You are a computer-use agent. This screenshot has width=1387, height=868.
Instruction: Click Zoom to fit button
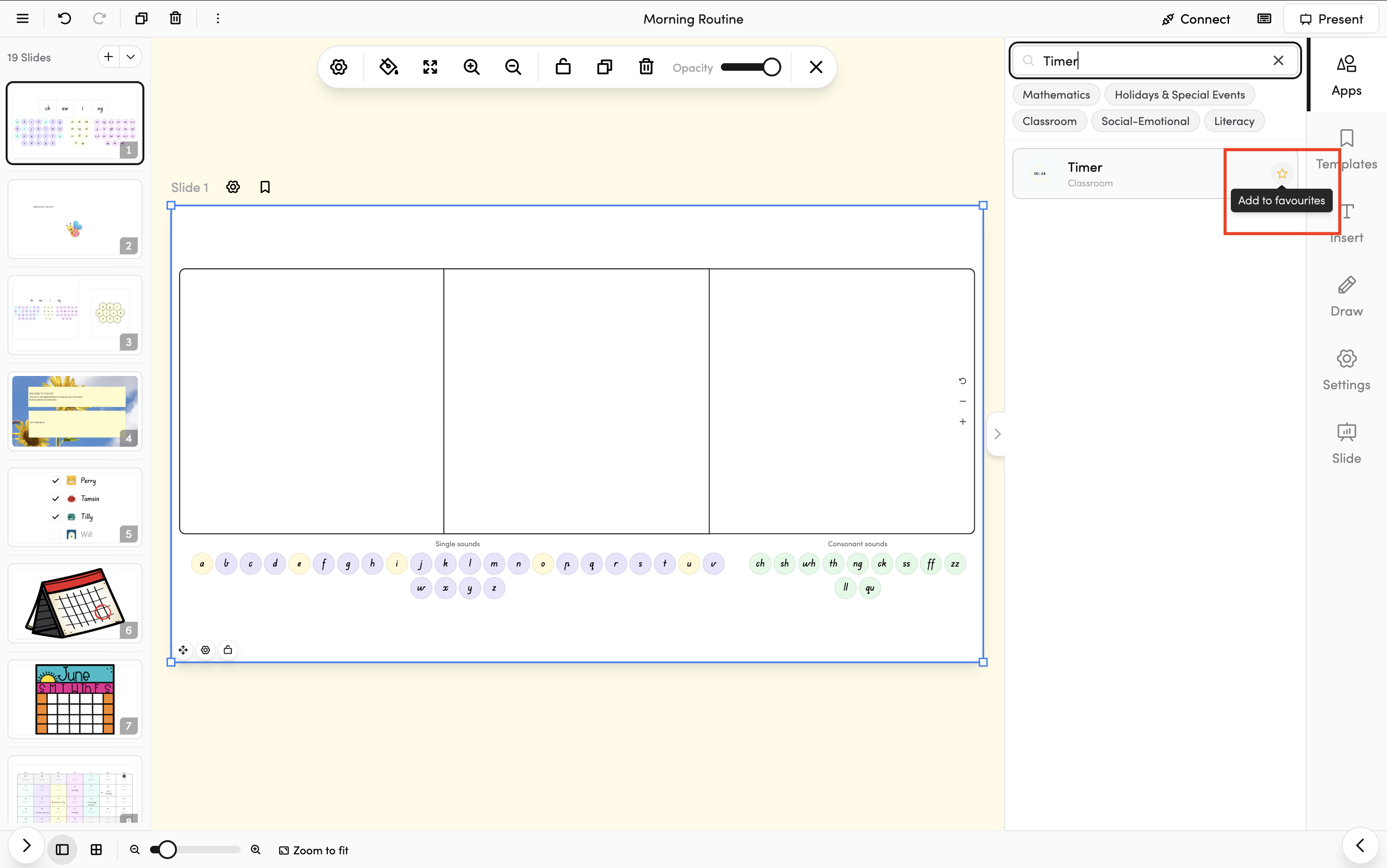pos(314,850)
